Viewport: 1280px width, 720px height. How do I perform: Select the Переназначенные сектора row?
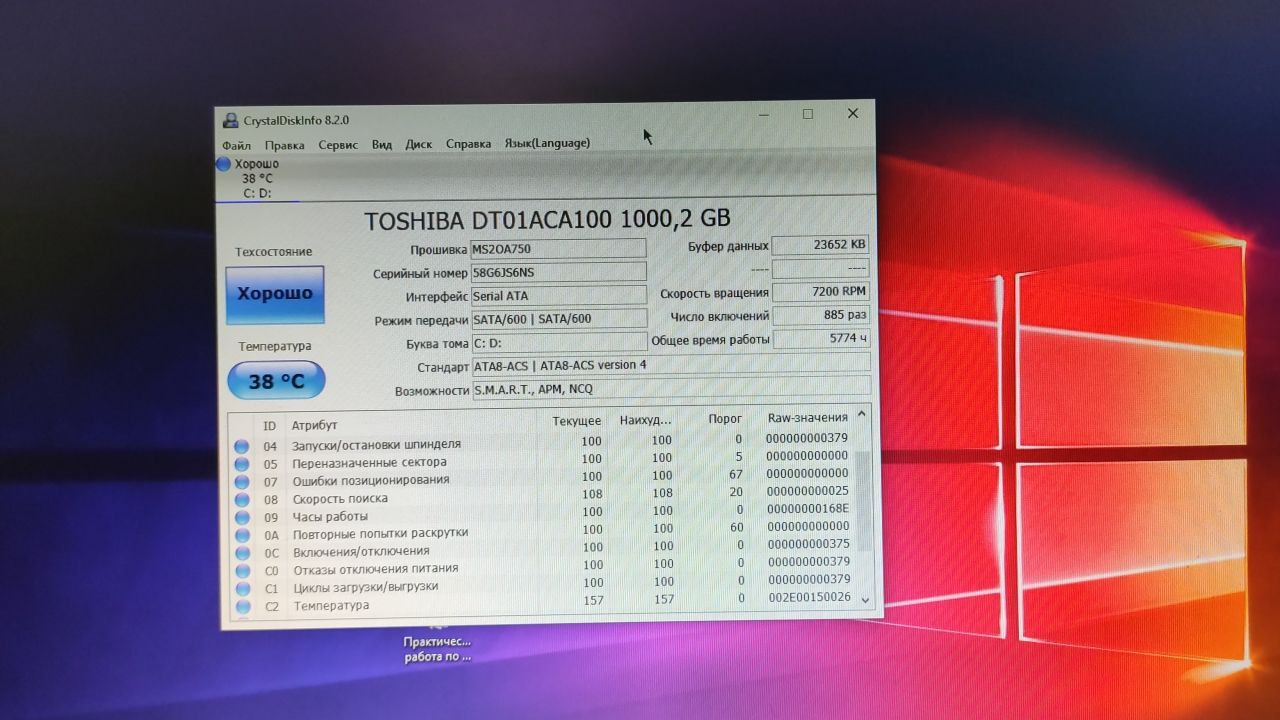(541, 460)
